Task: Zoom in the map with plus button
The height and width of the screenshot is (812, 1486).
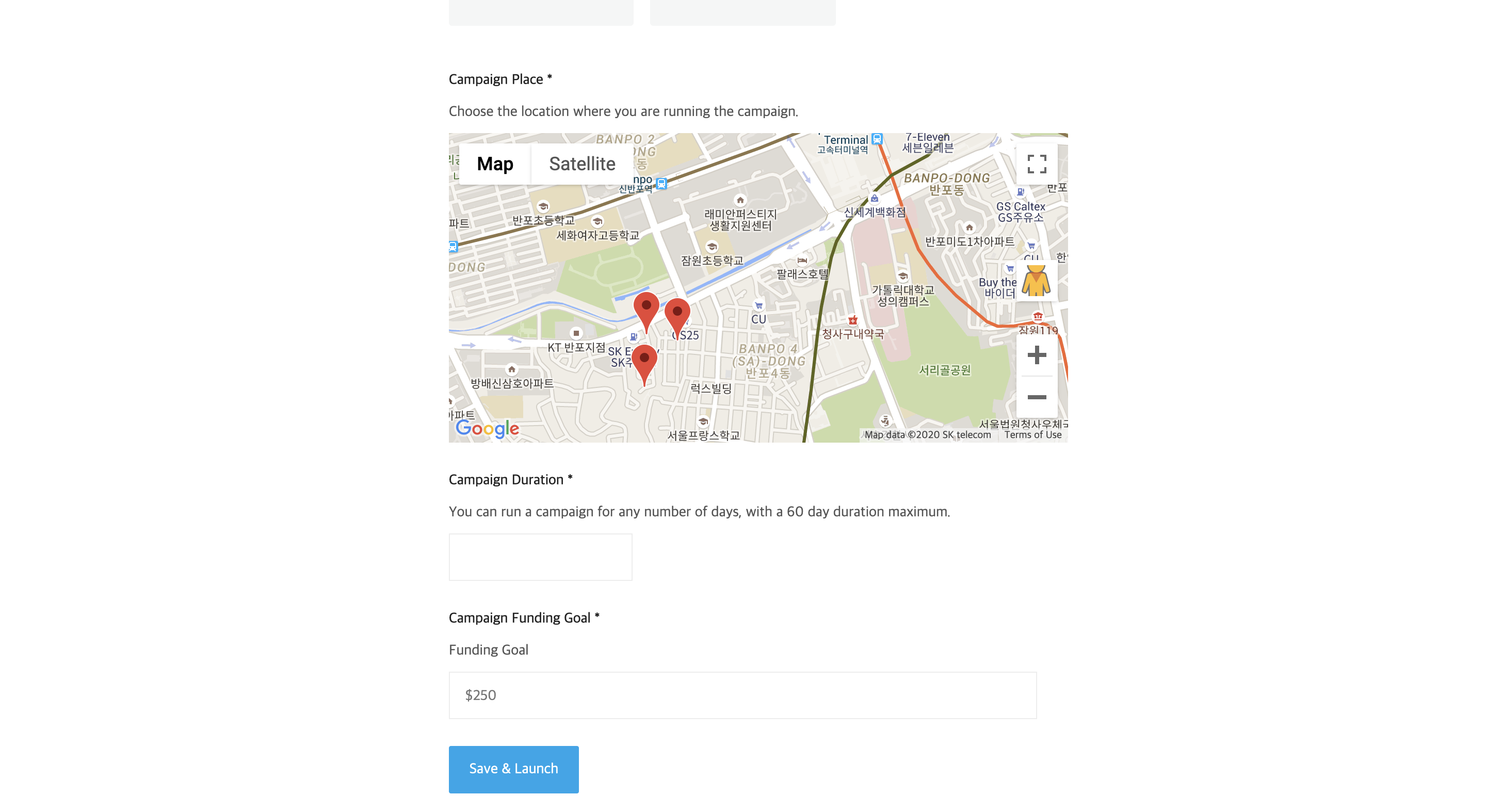Action: tap(1037, 355)
